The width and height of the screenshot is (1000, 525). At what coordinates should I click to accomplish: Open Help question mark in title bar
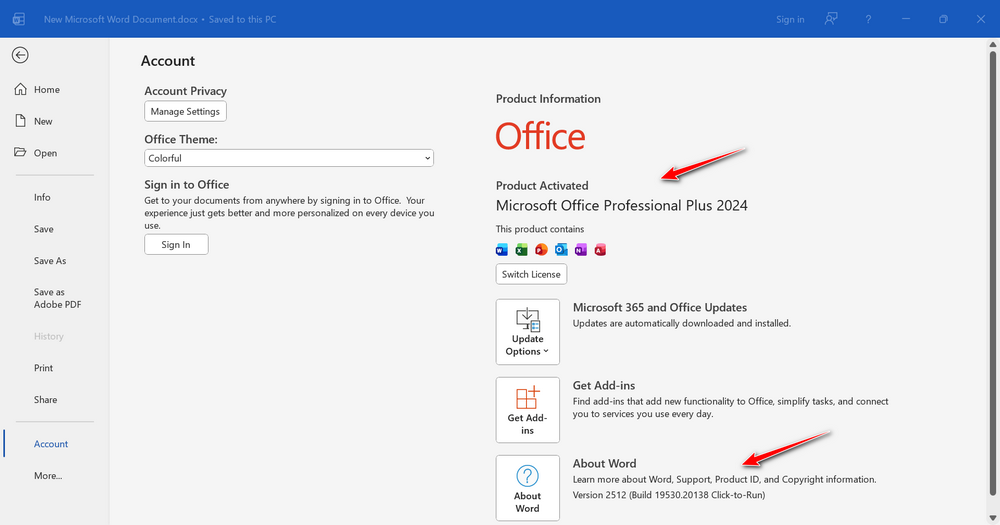pyautogui.click(x=868, y=19)
